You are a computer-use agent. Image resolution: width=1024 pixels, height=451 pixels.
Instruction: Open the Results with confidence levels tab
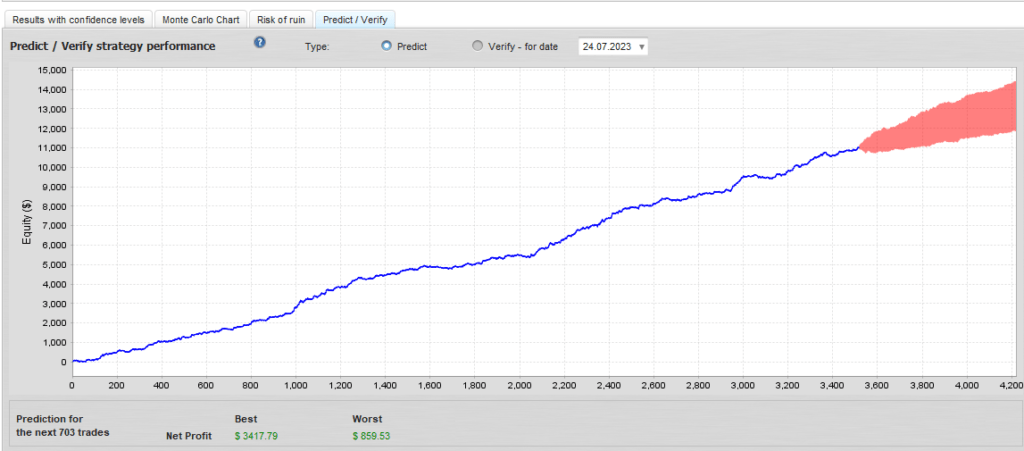78,20
